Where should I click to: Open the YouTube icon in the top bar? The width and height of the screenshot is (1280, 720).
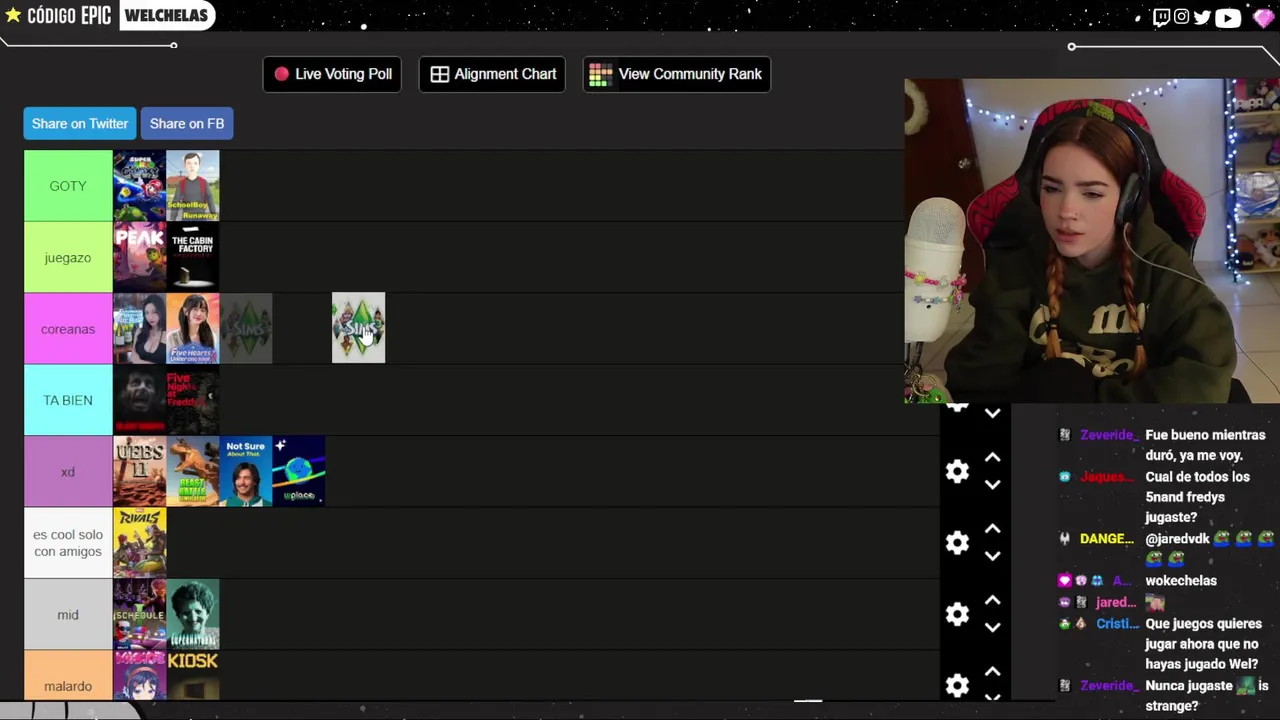(x=1227, y=17)
